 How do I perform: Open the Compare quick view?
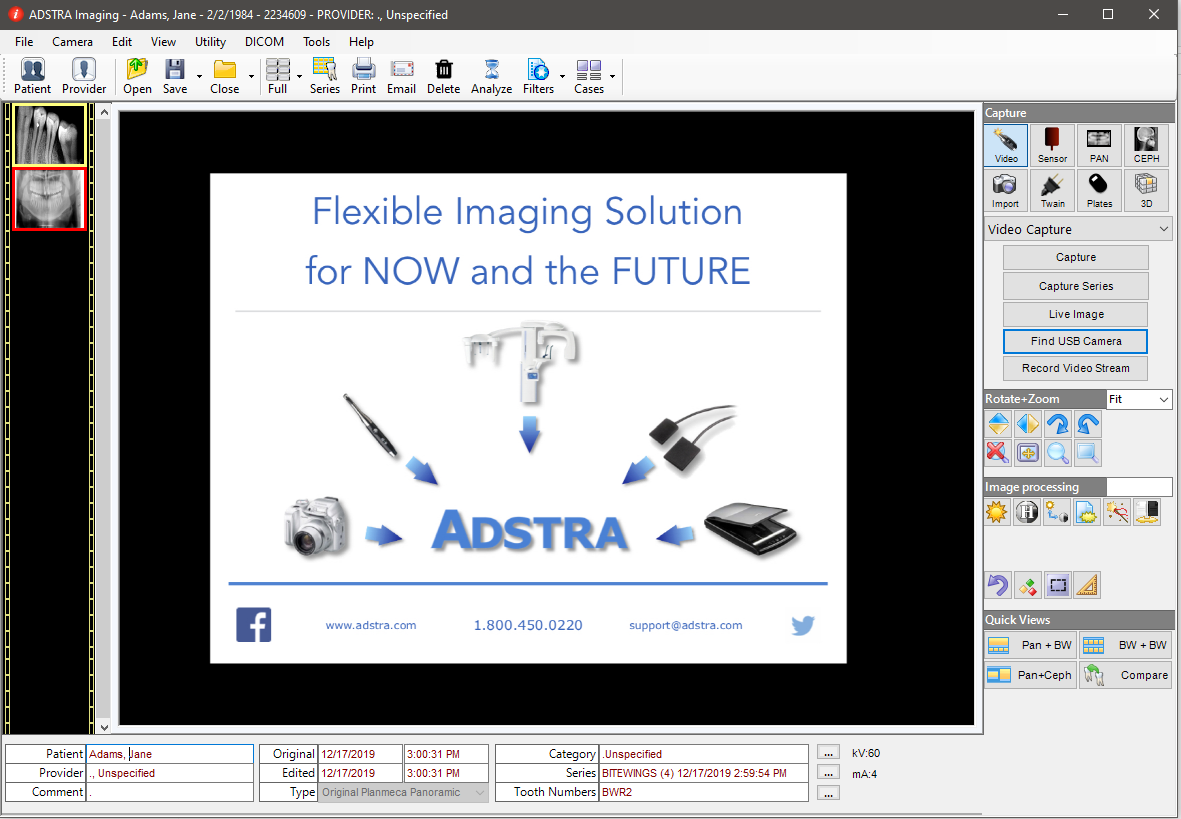(1125, 675)
